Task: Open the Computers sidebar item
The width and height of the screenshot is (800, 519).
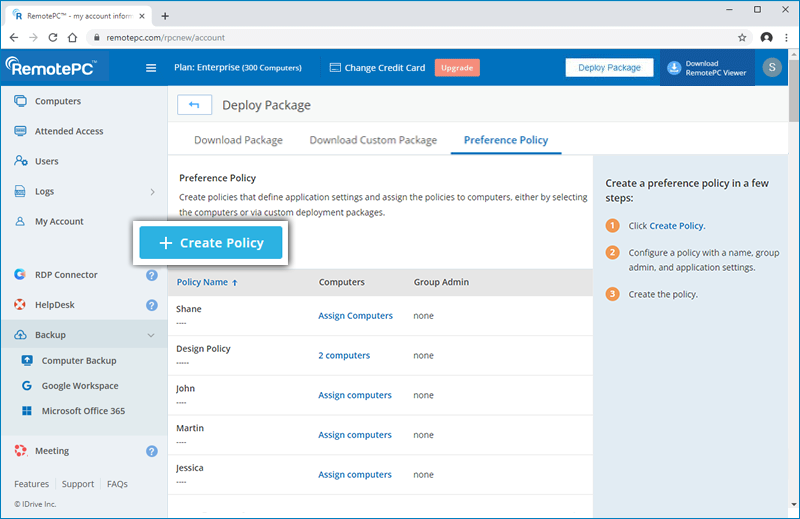Action: pyautogui.click(x=57, y=101)
